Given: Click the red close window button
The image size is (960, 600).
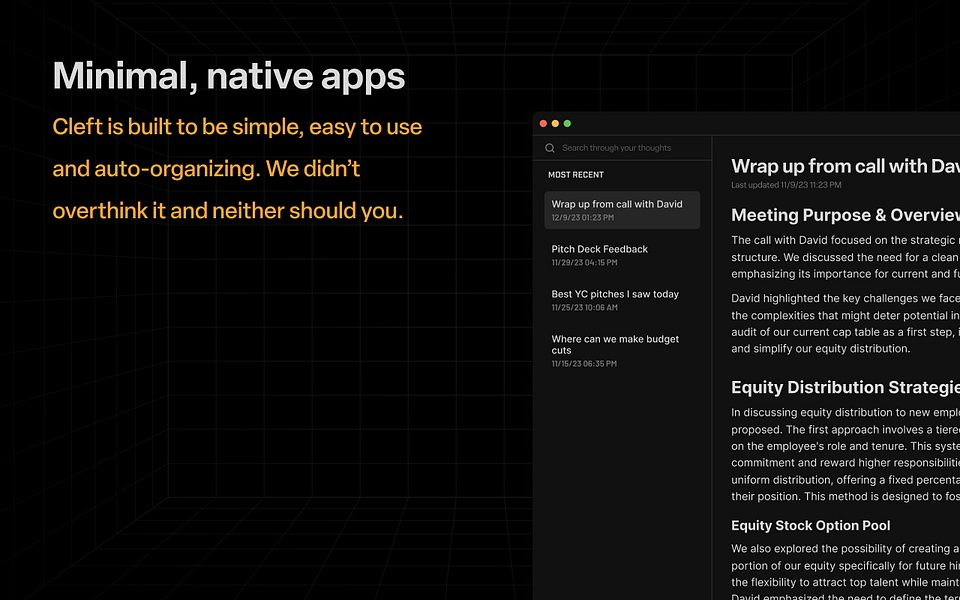Looking at the screenshot, I should click(x=543, y=124).
